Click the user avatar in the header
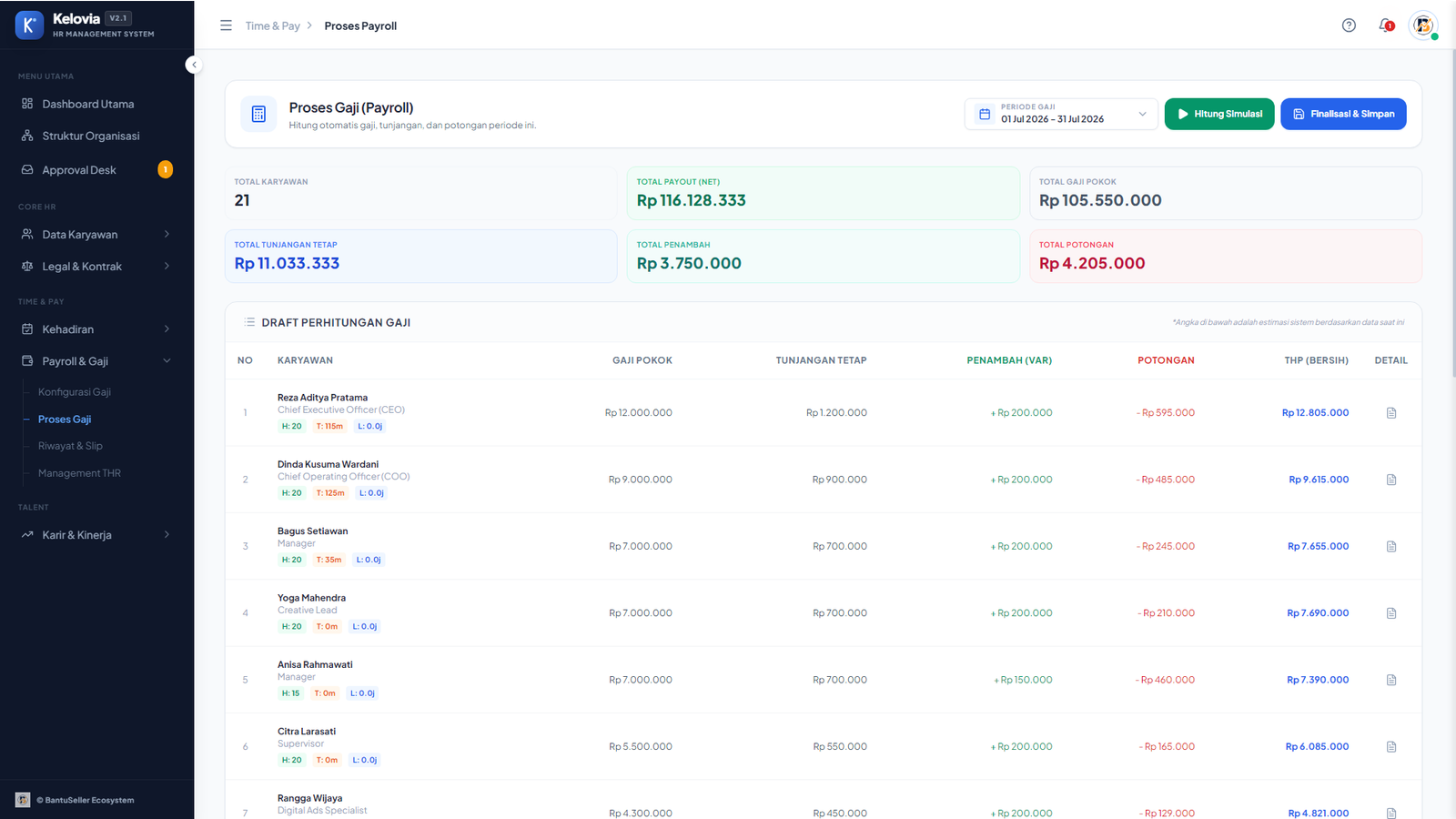This screenshot has height=819, width=1456. tap(1423, 25)
